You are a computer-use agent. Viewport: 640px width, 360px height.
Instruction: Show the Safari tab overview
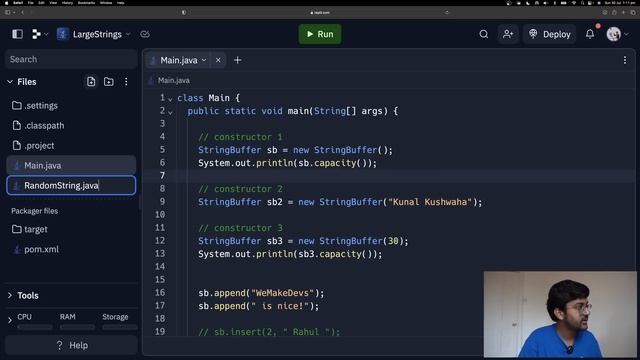(633, 13)
